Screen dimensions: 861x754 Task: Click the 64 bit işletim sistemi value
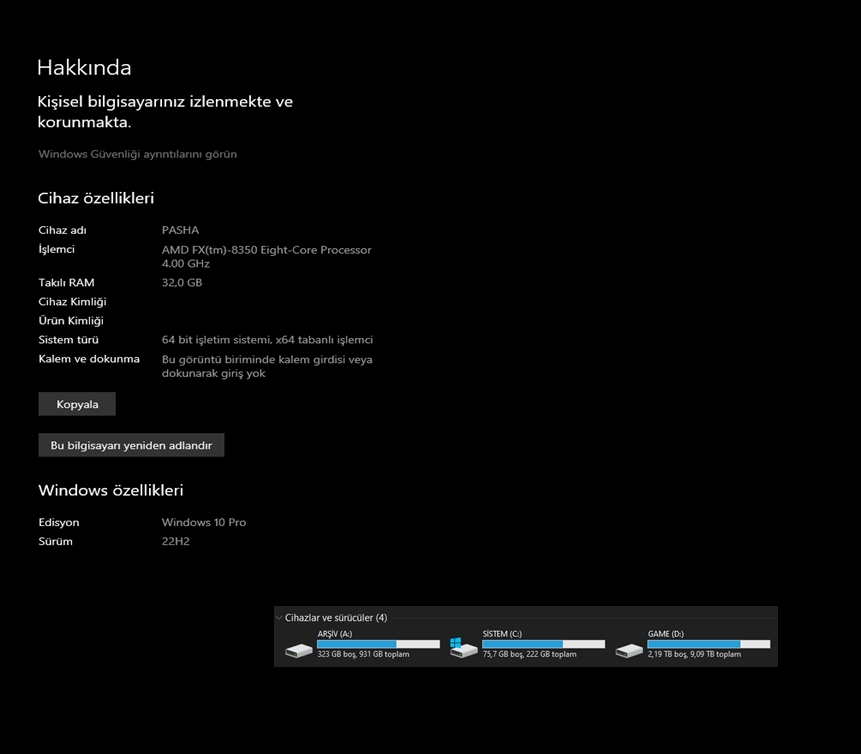[x=267, y=340]
